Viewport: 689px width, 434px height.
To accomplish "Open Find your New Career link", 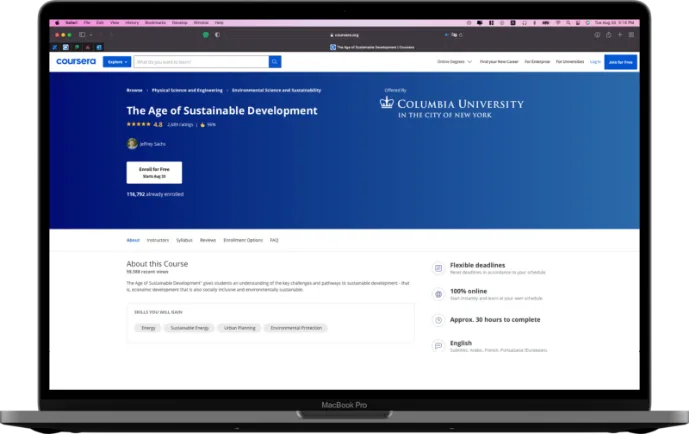I will click(499, 62).
